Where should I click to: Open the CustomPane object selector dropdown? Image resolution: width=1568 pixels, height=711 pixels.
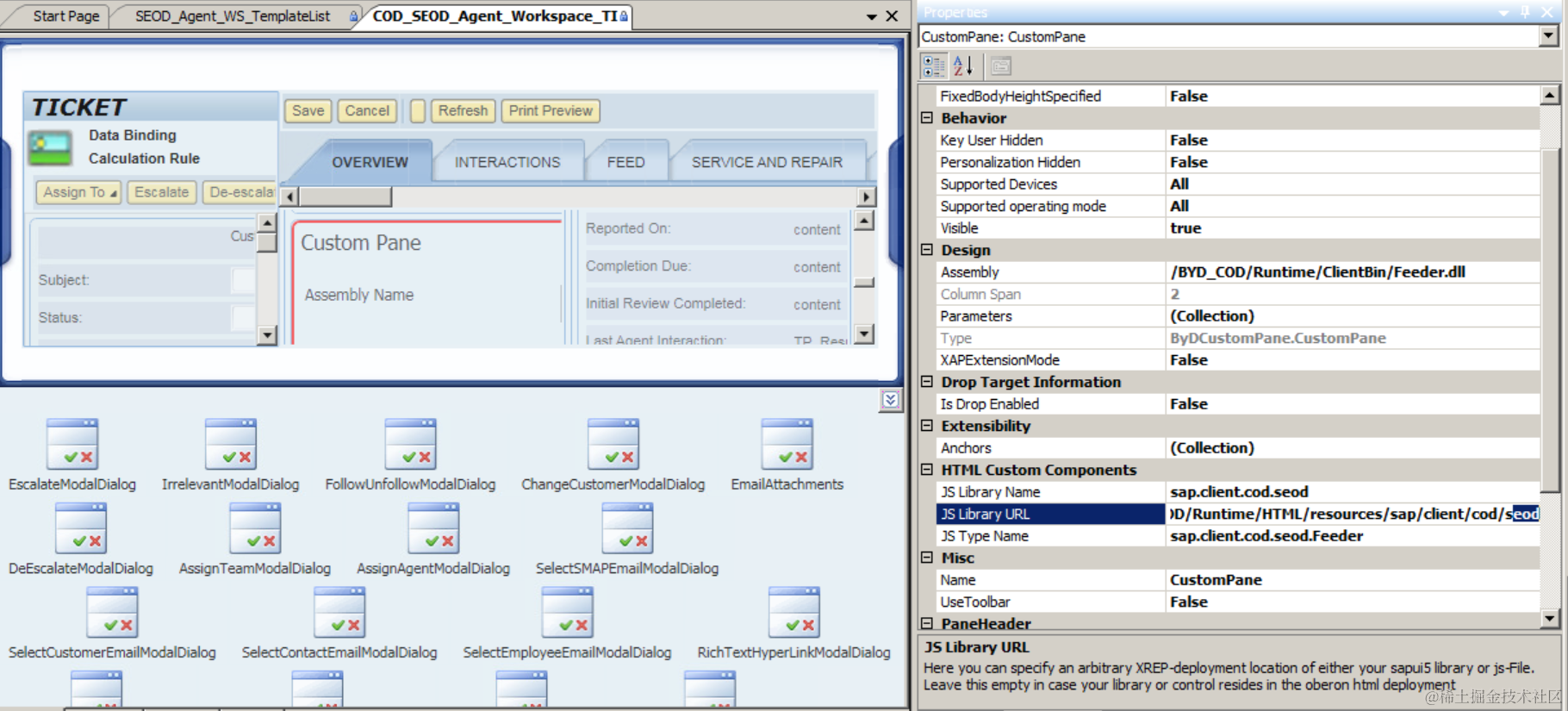[1548, 36]
